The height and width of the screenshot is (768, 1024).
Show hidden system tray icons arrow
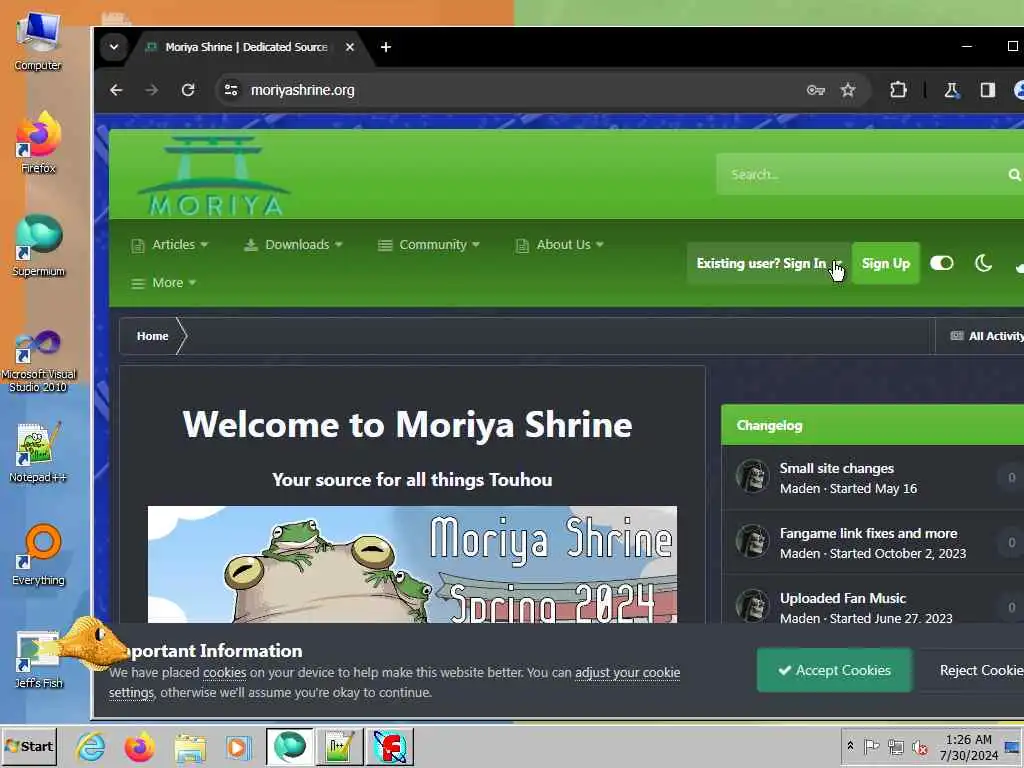click(850, 746)
